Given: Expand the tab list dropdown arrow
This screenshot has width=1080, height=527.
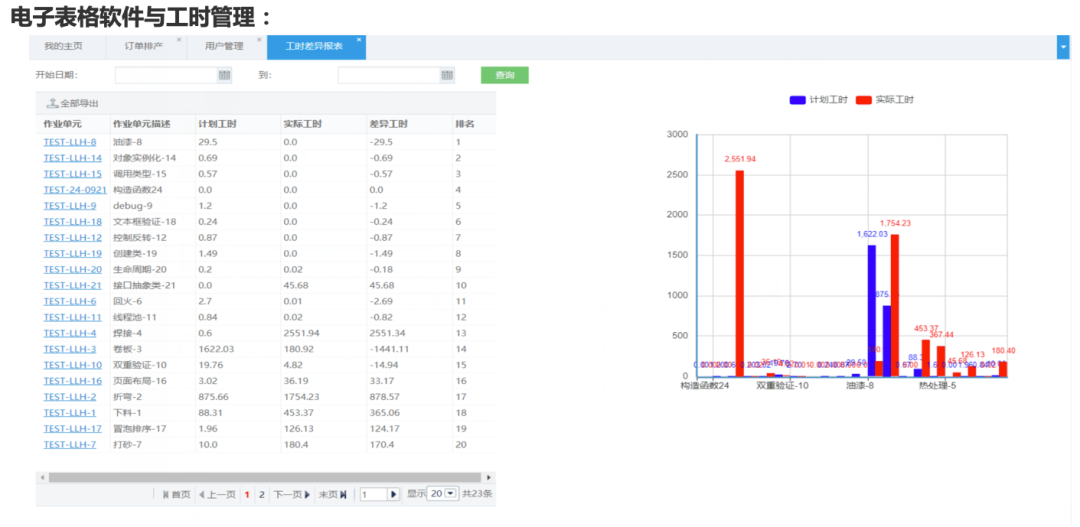Looking at the screenshot, I should tap(1063, 47).
